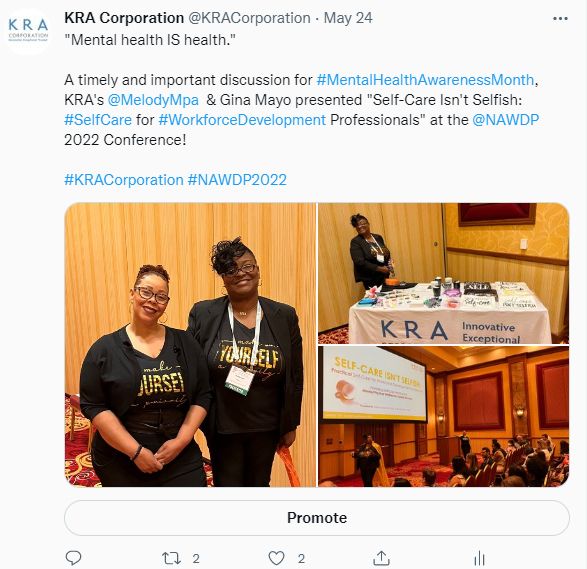Open the #SelfCare hashtag
Screen dimensions: 587x569
tap(98, 120)
